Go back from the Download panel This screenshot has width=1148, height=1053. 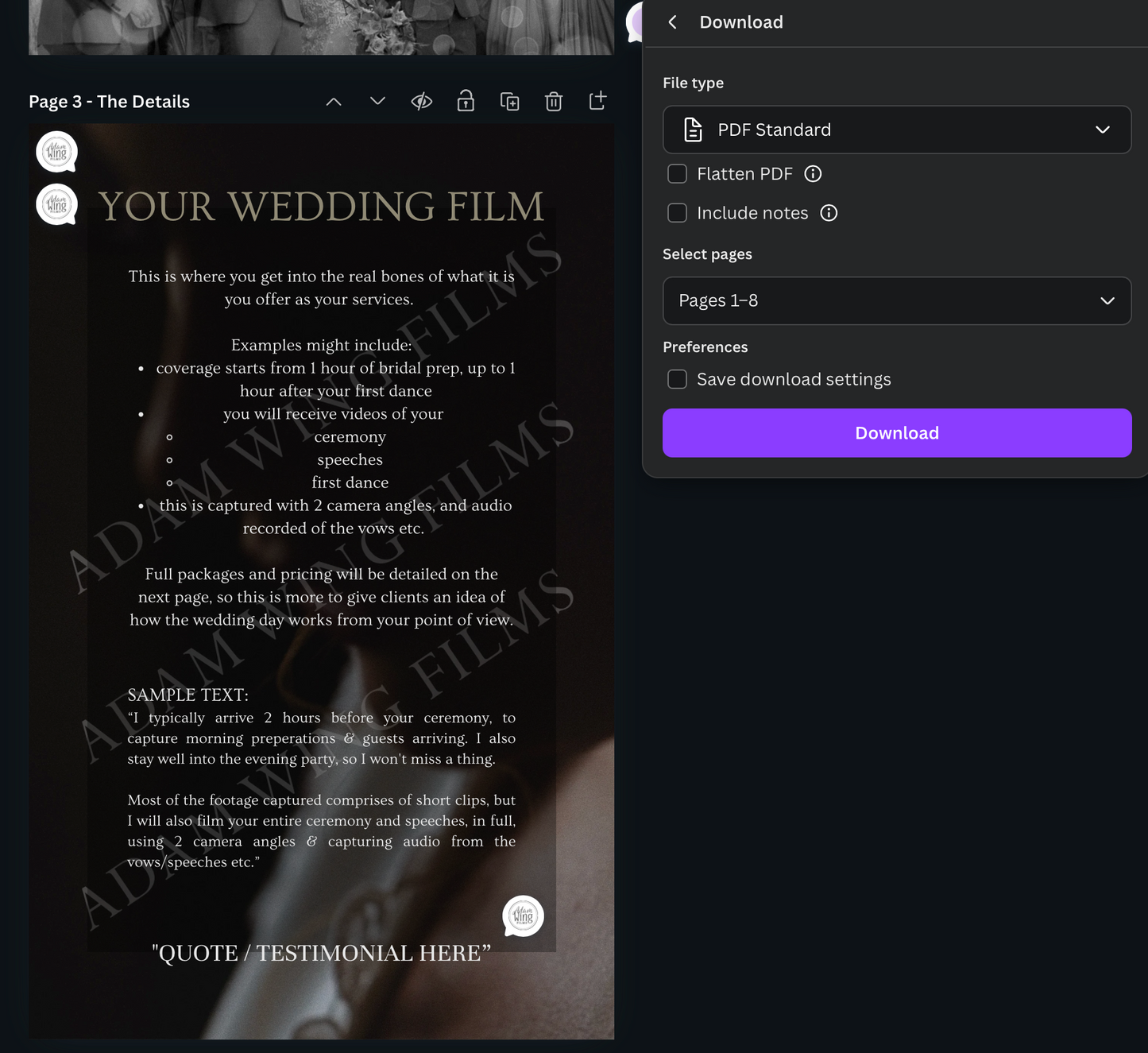[673, 22]
